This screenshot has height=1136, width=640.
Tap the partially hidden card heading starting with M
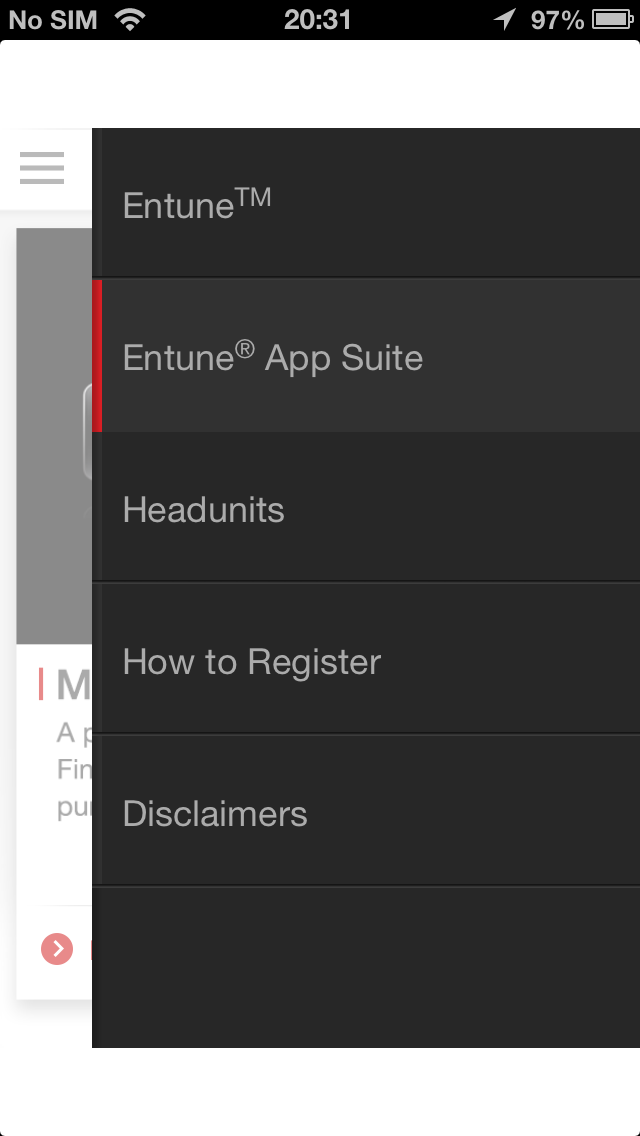click(x=74, y=685)
